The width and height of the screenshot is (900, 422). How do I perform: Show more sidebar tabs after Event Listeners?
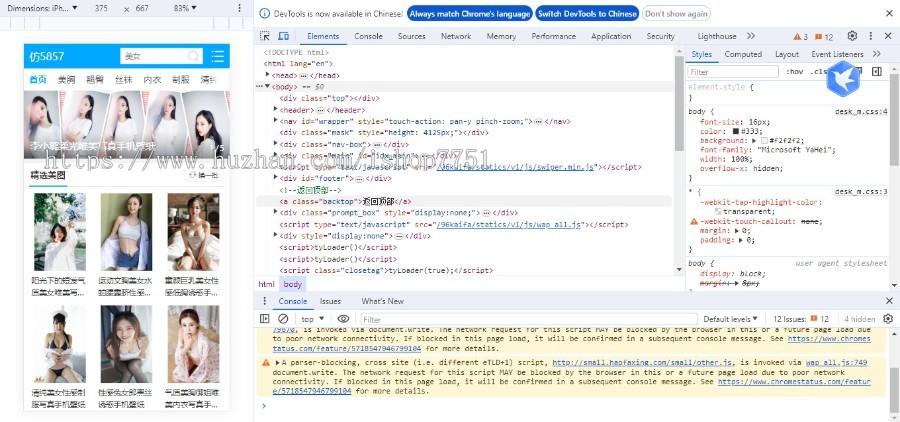pyautogui.click(x=876, y=53)
